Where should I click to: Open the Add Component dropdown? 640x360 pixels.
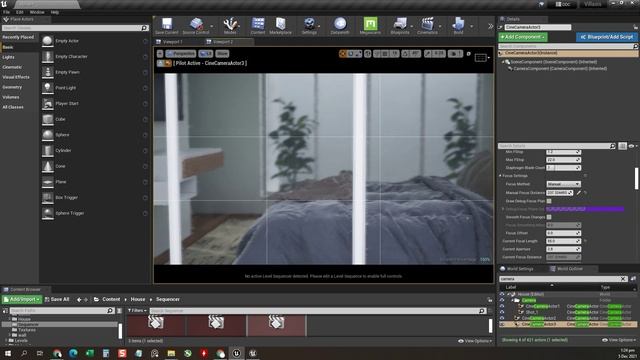click(x=523, y=37)
